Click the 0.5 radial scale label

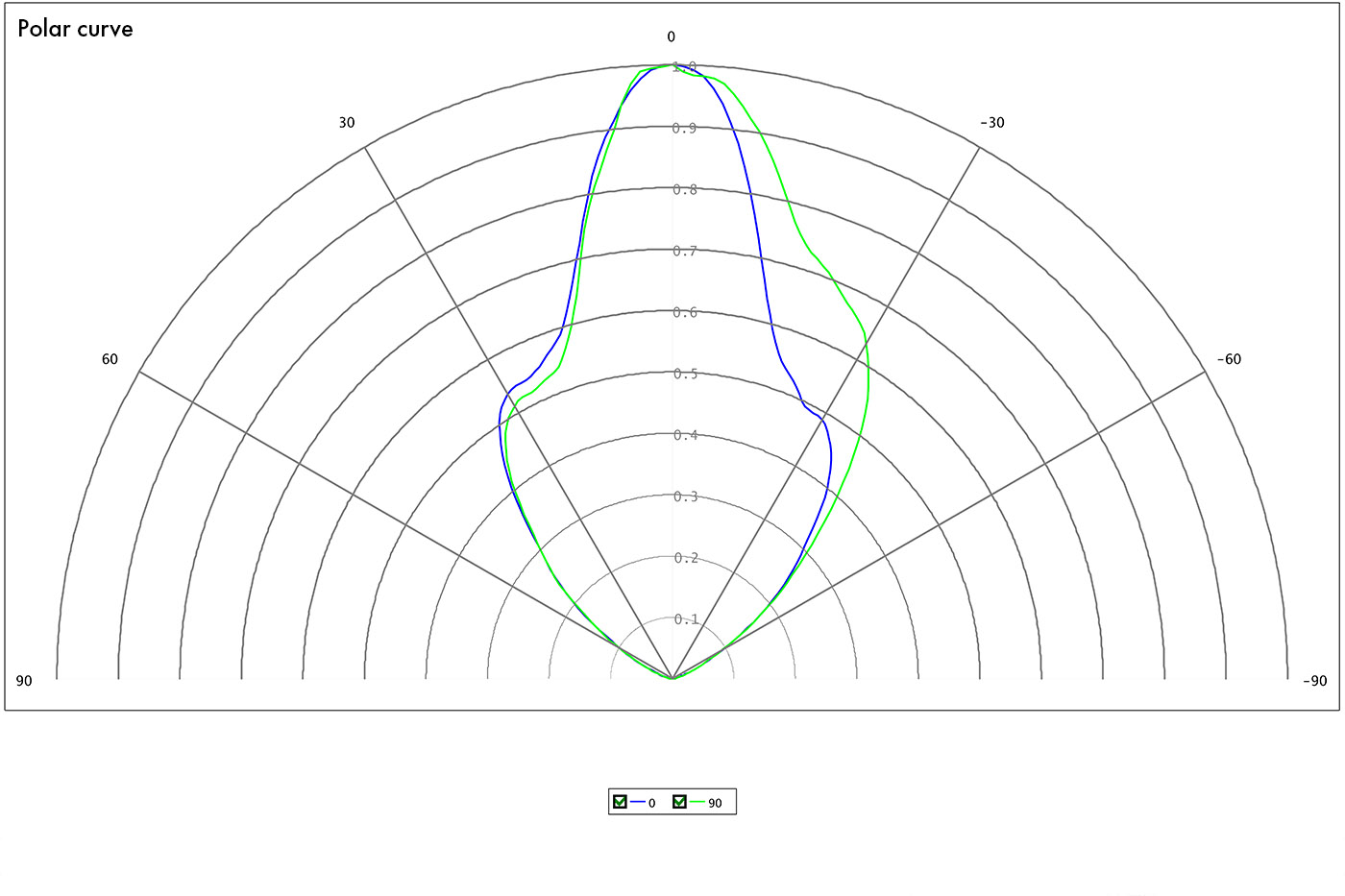pyautogui.click(x=685, y=374)
